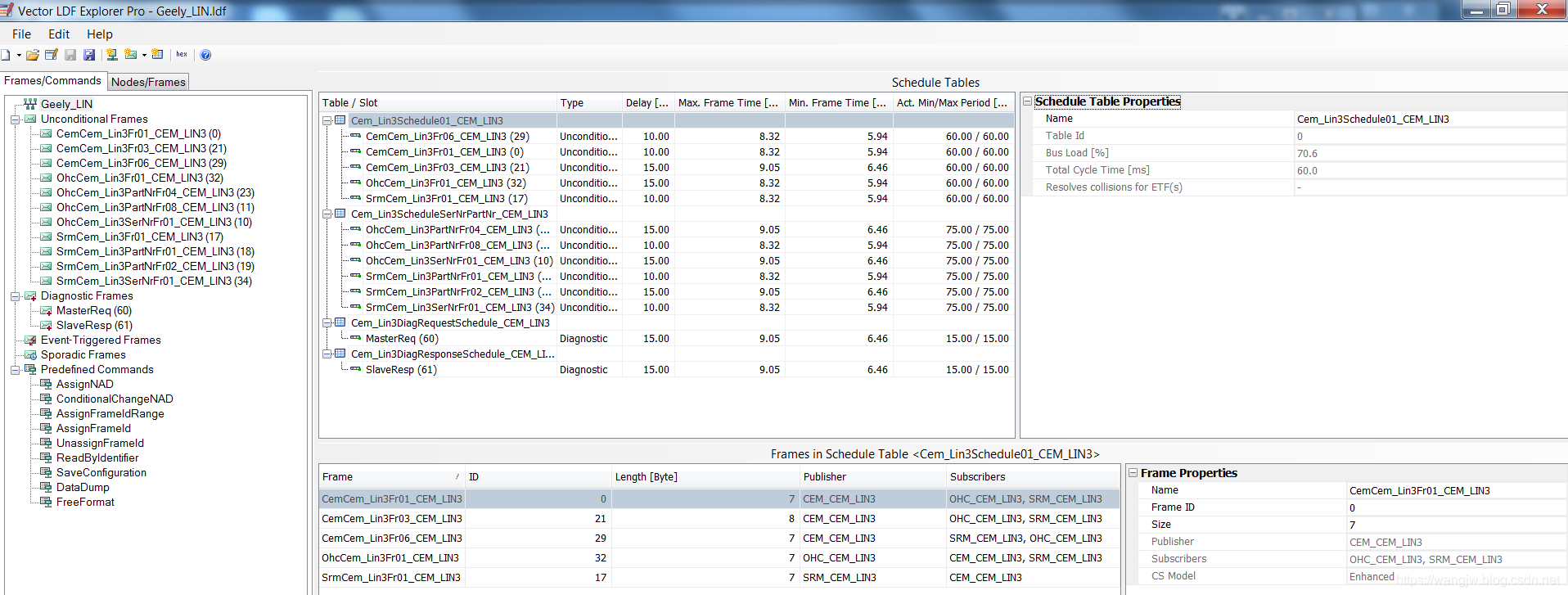
Task: Open an LDF file with the folder icon
Action: [x=33, y=55]
